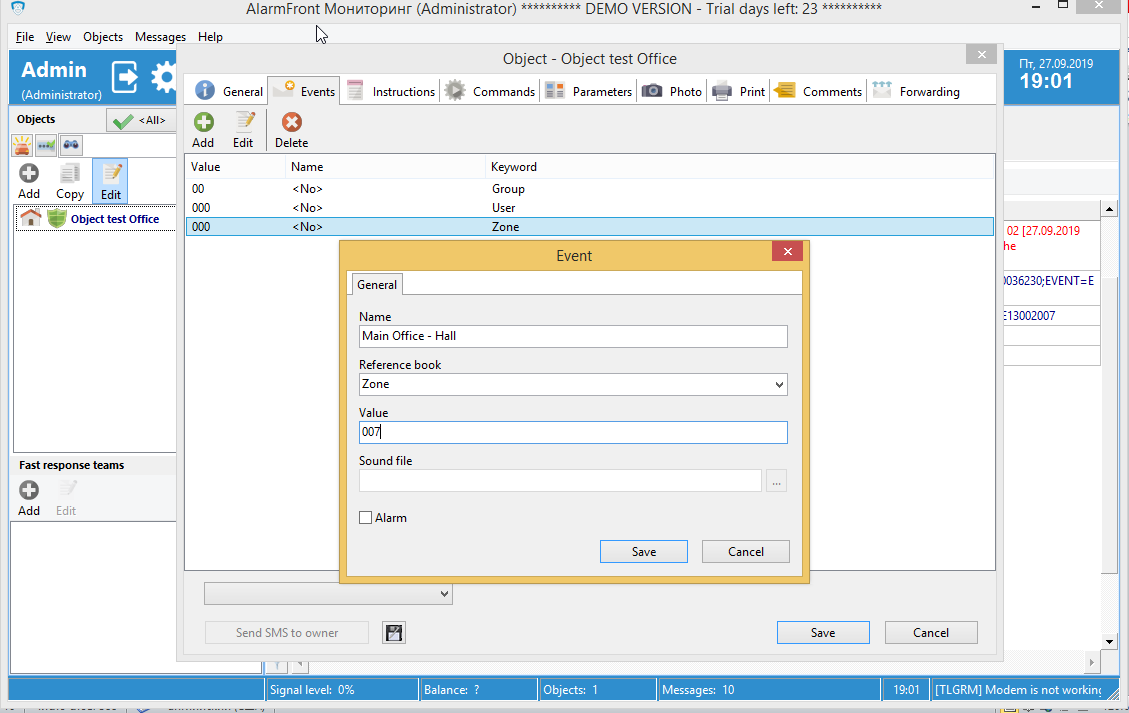Click the Modem is not working status message

point(1023,689)
